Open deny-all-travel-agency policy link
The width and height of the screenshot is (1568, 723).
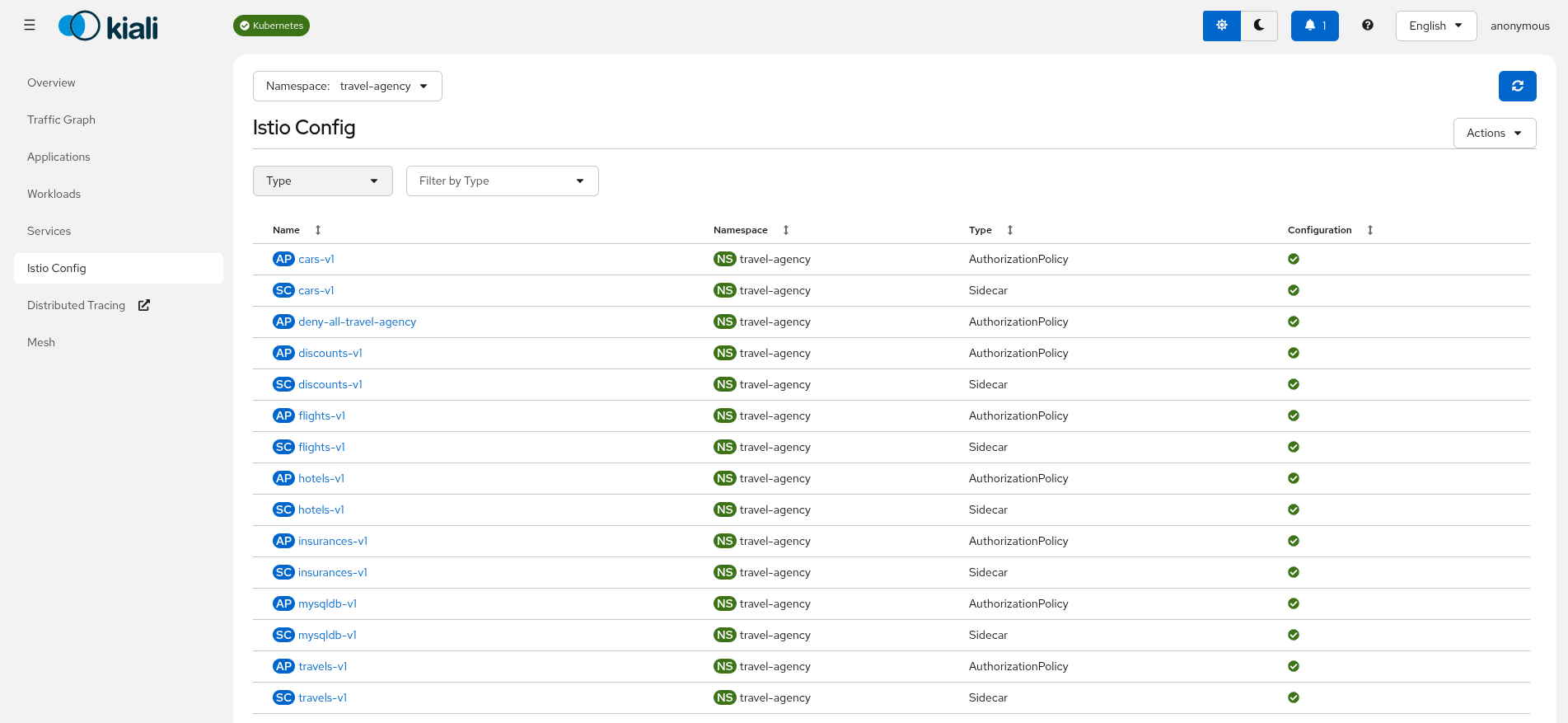coord(357,322)
